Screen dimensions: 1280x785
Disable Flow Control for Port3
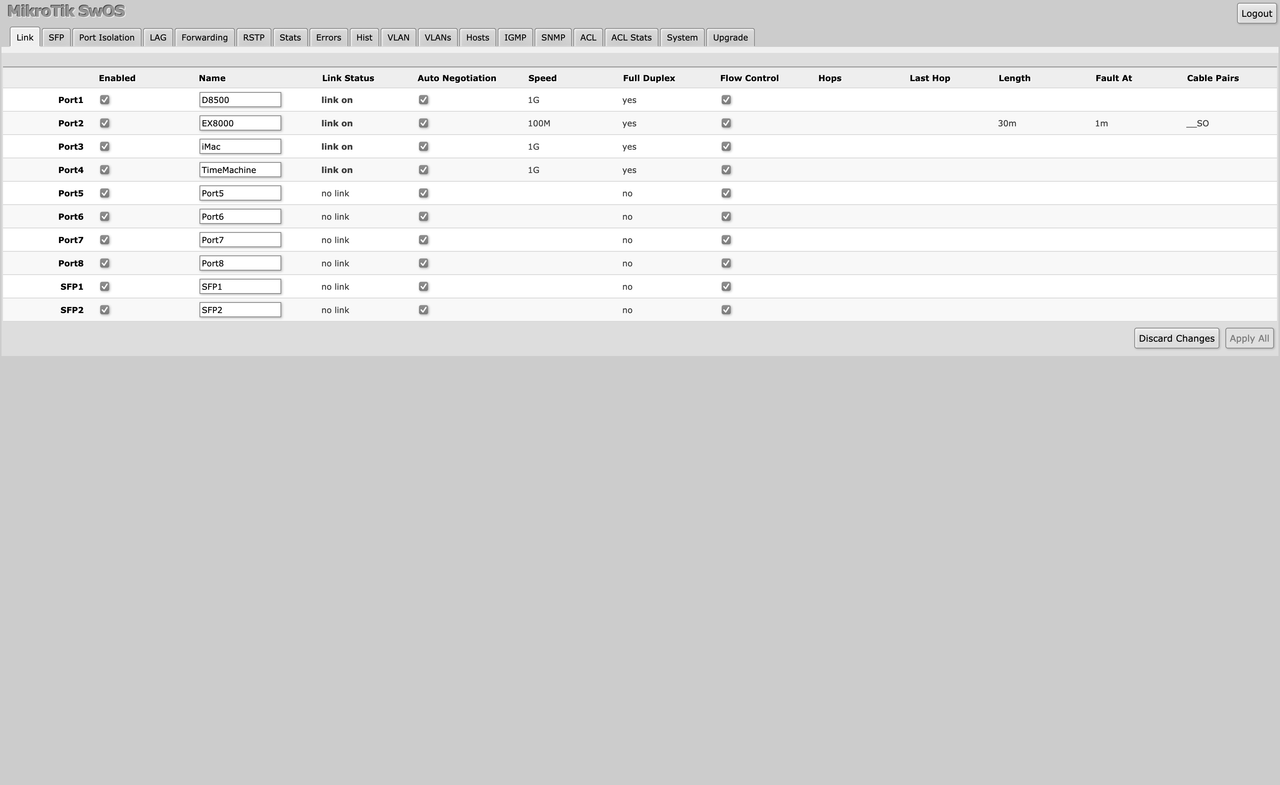726,146
